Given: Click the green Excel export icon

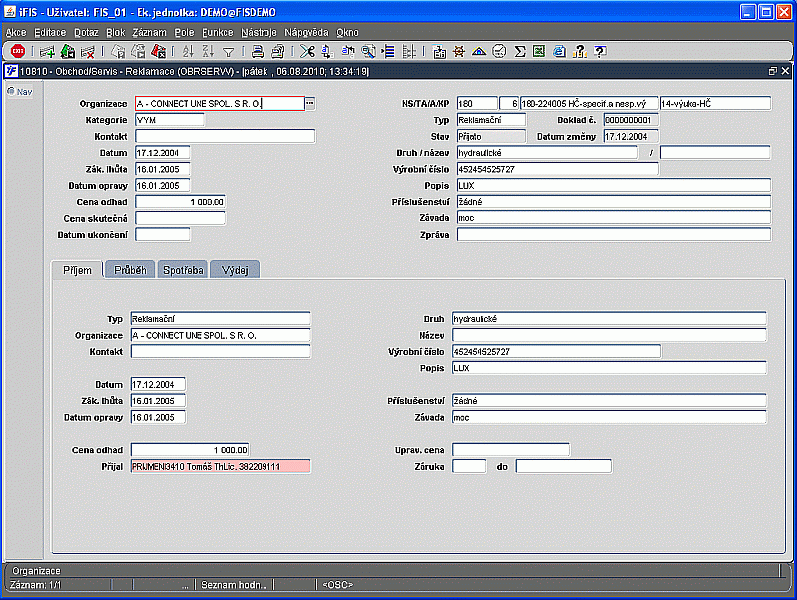Looking at the screenshot, I should 539,51.
